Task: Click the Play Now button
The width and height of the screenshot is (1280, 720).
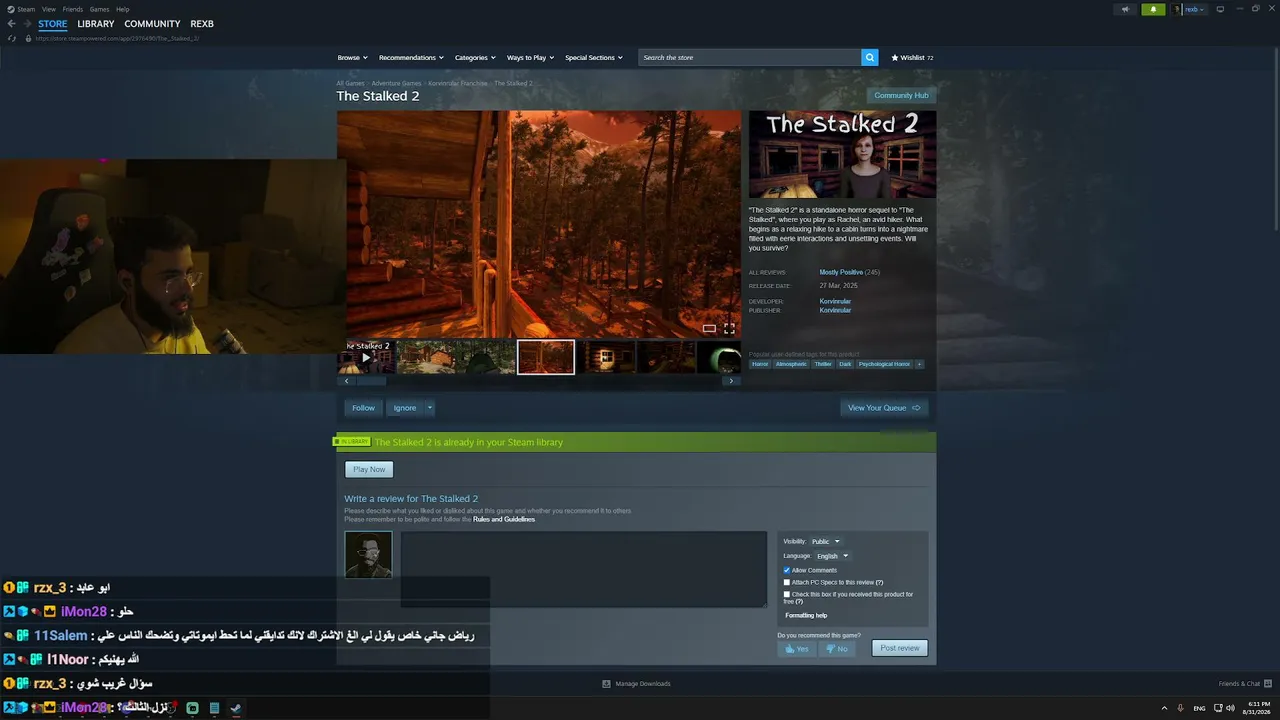Action: (x=369, y=469)
